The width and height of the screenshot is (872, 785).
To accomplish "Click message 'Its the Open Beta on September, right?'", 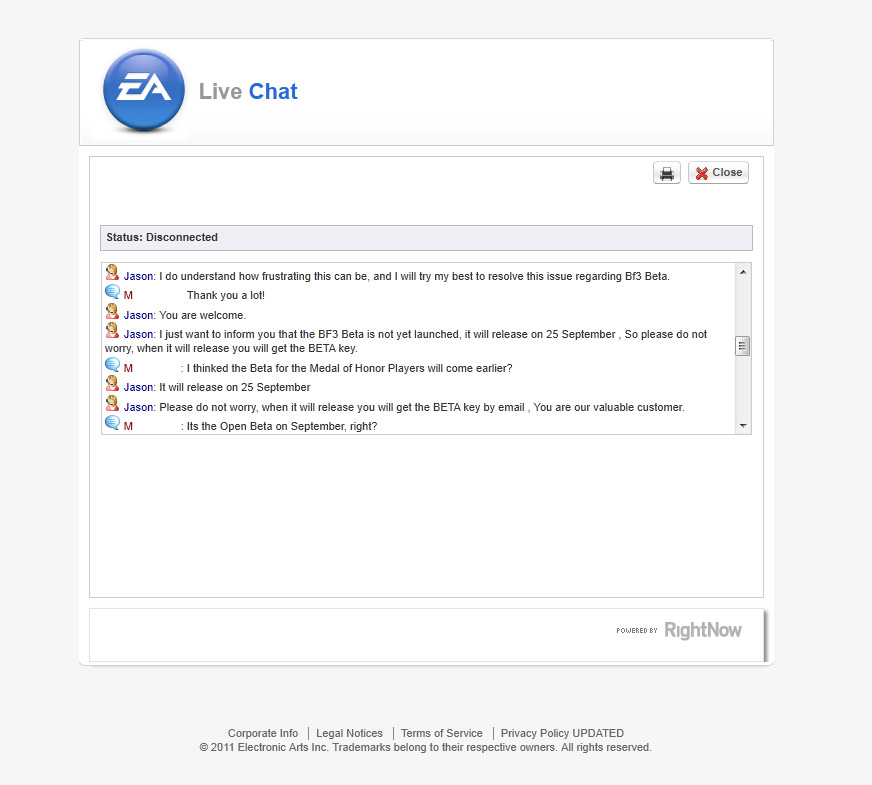I will (x=282, y=426).
